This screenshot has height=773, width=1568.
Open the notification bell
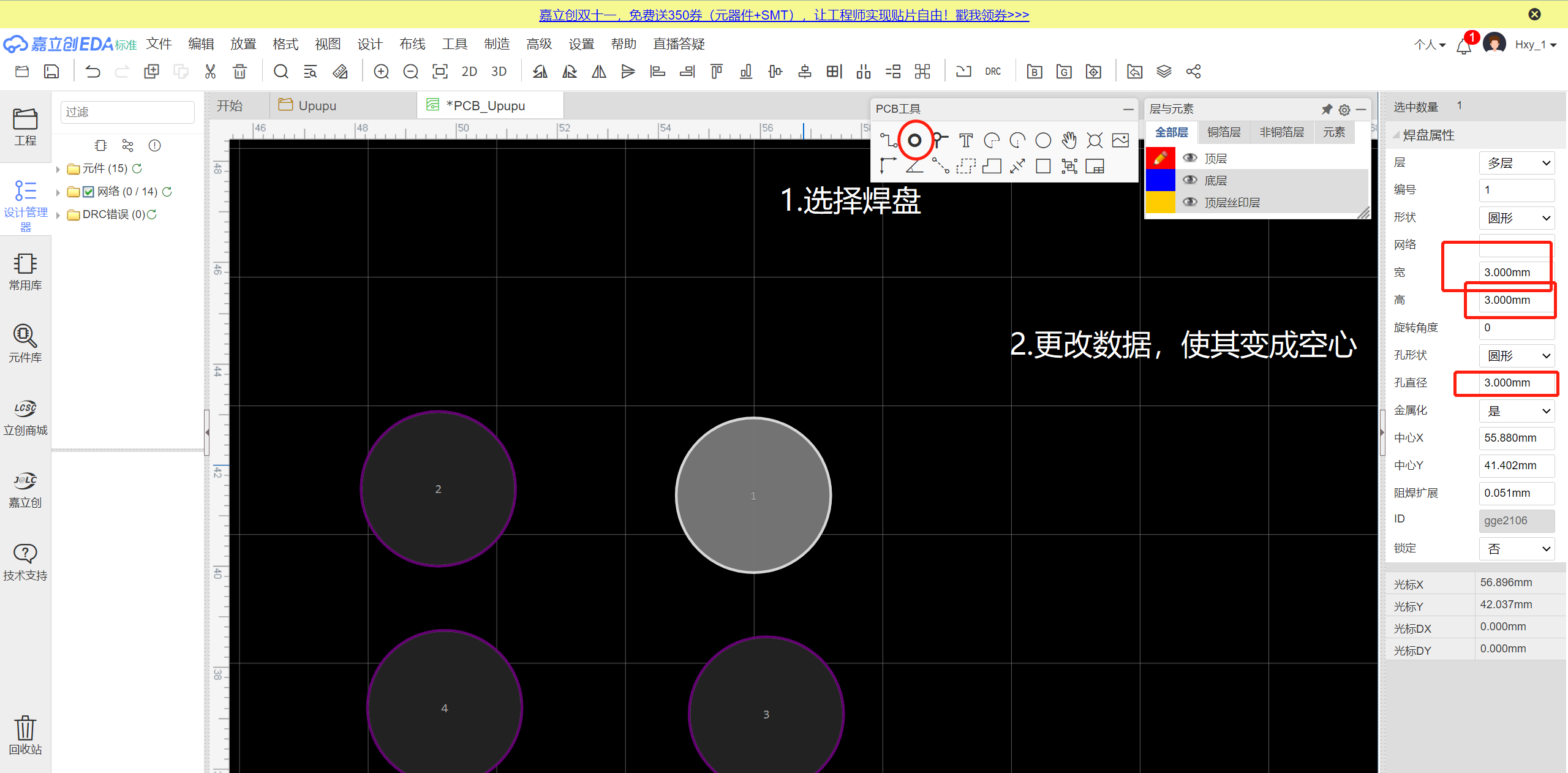(x=1463, y=46)
